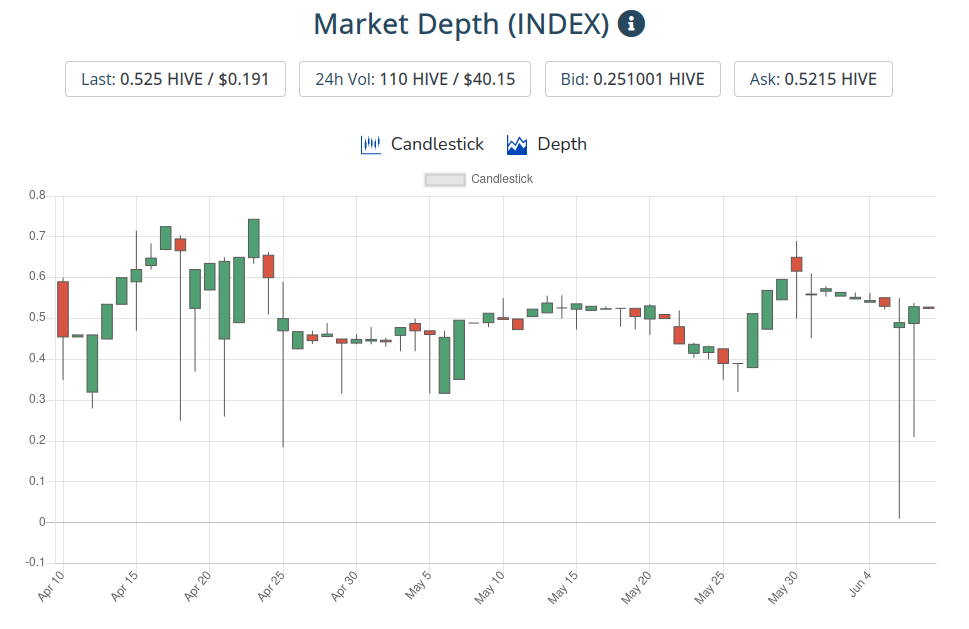The width and height of the screenshot is (969, 629).
Task: Click the Depth chart icon
Action: (517, 145)
